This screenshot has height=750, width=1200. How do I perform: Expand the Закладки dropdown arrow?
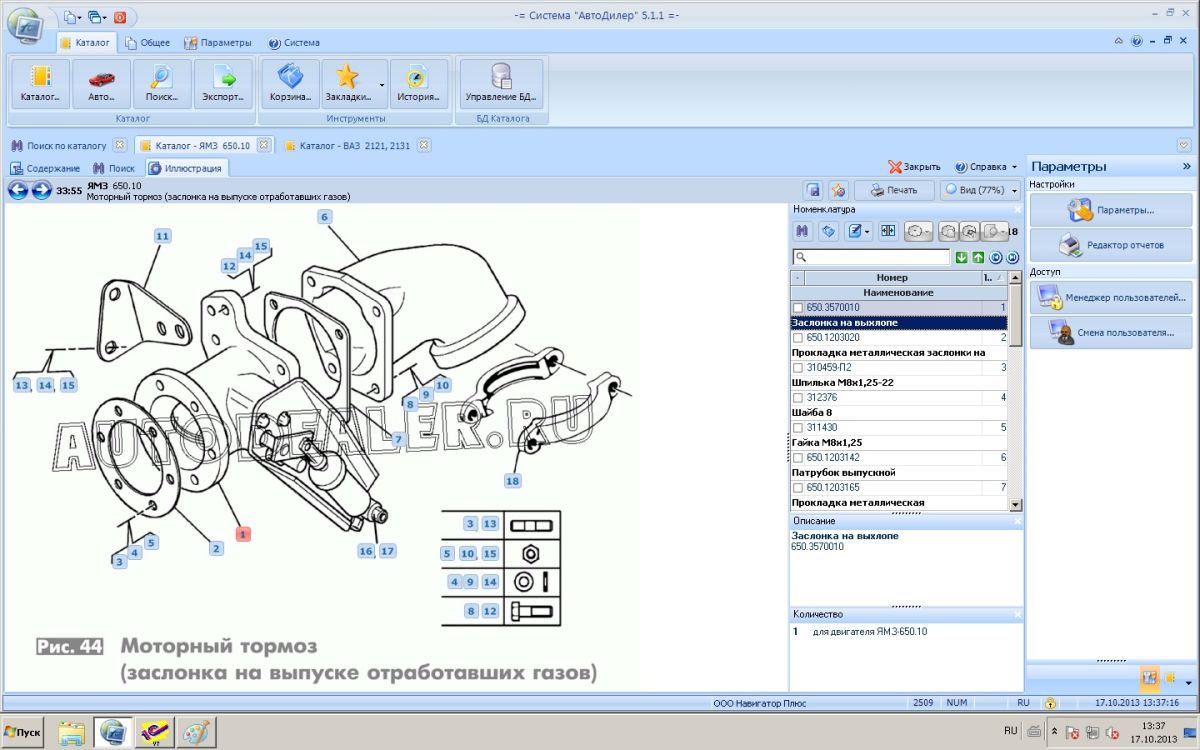point(381,85)
